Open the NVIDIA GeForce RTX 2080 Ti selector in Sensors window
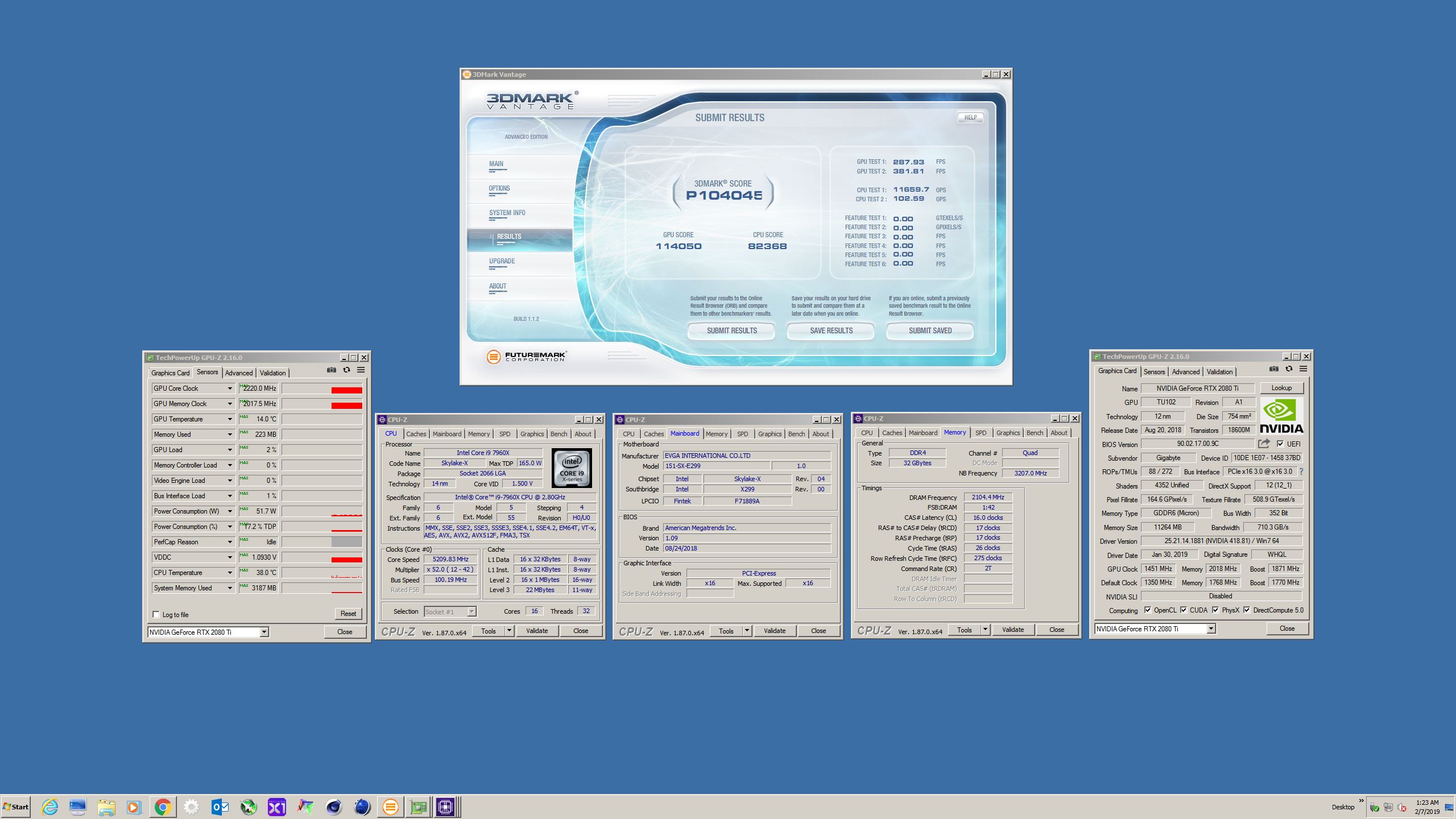This screenshot has width=1456, height=819. (264, 632)
